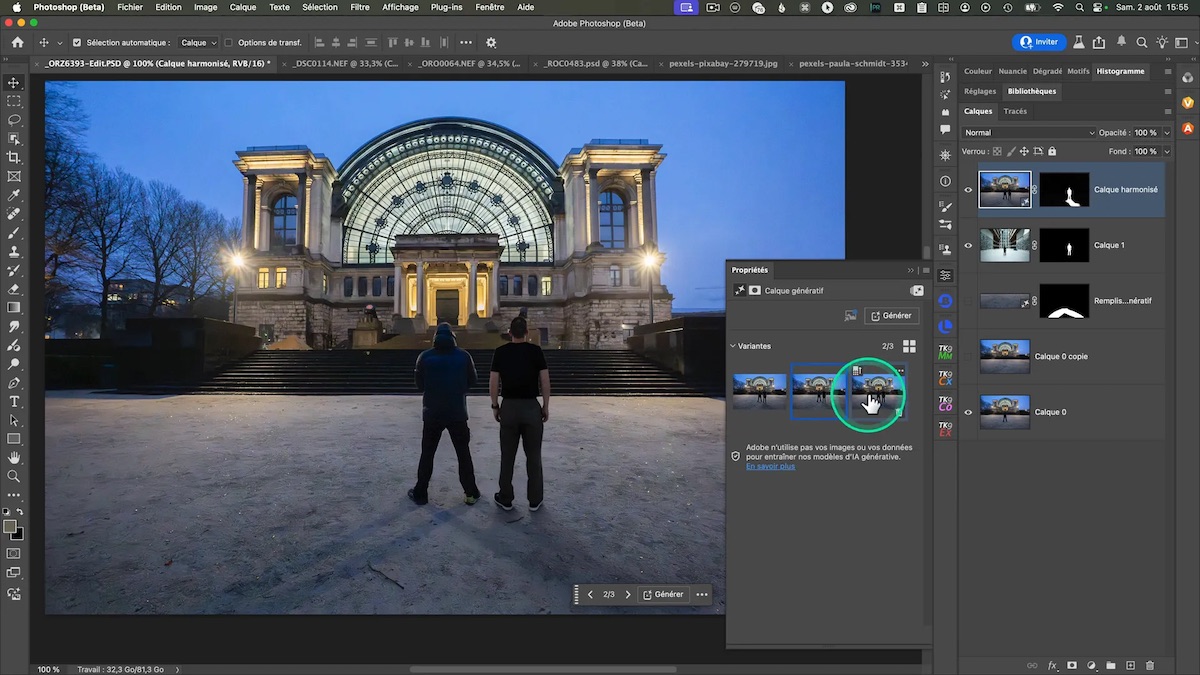Screen dimensions: 1200x675
Task: Switch variants to grid view in Propriétés
Action: click(909, 346)
